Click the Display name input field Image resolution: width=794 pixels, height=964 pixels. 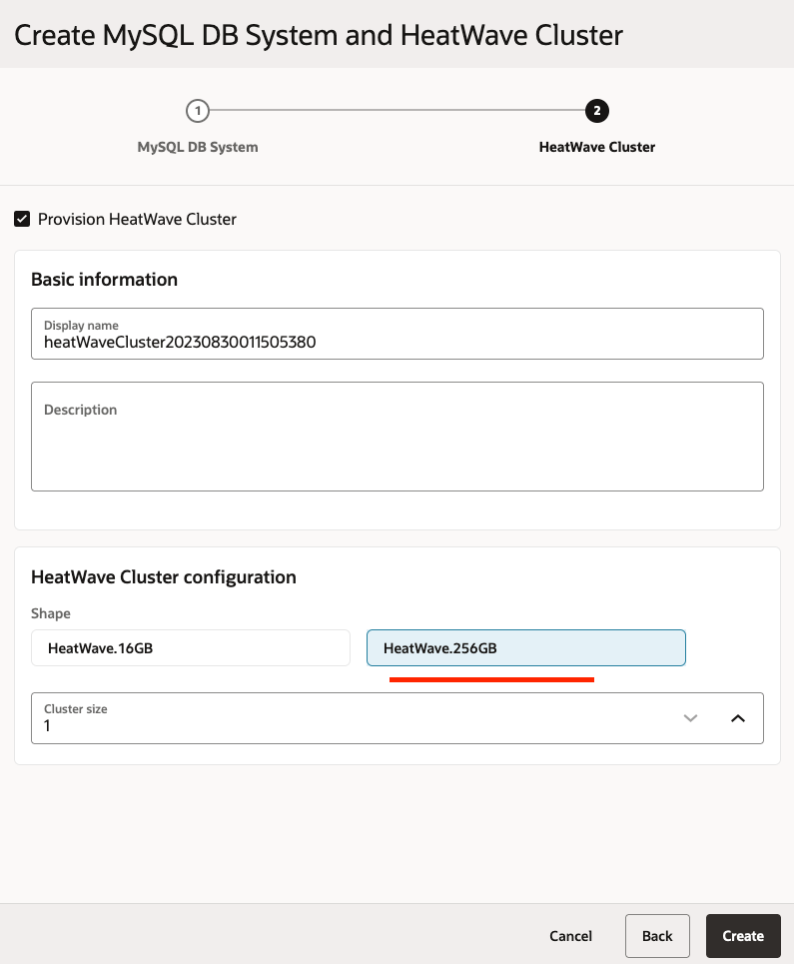(x=397, y=333)
